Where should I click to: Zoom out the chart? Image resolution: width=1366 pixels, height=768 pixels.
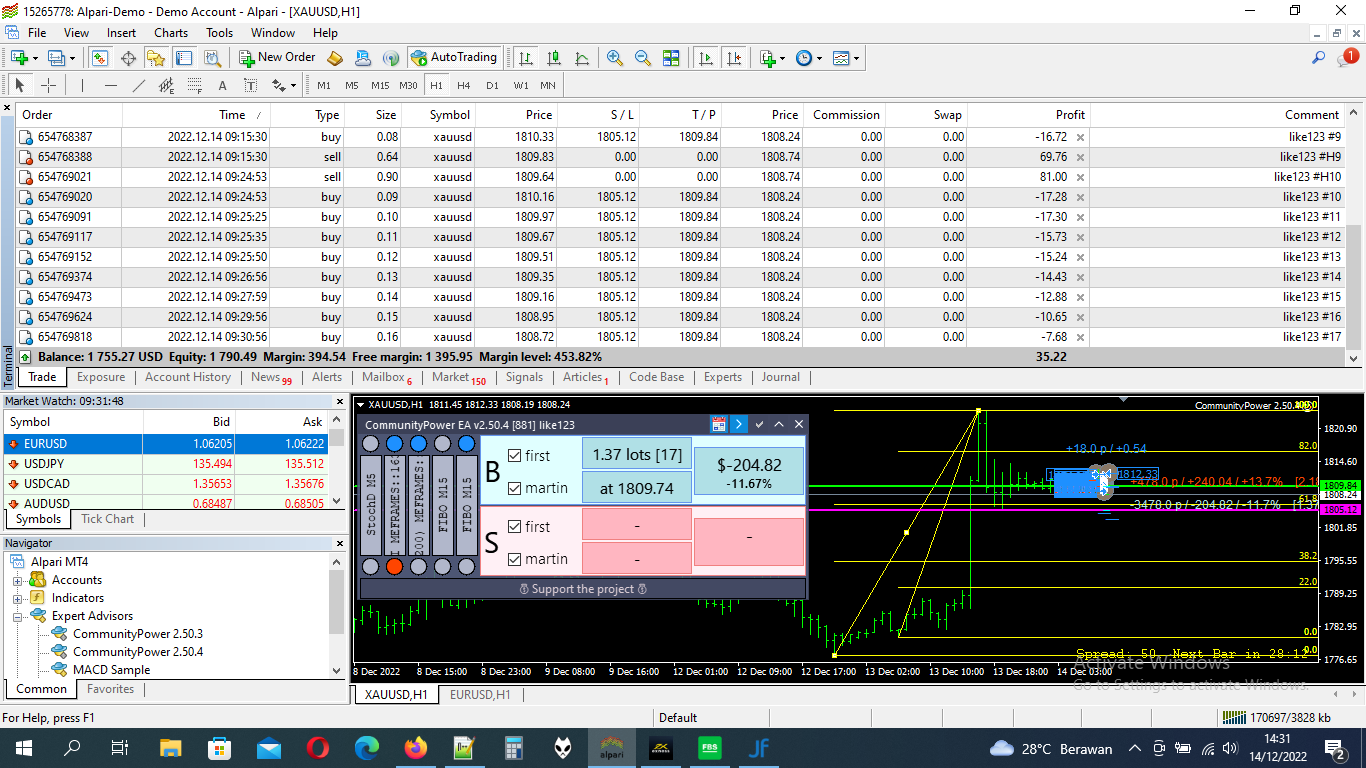(643, 58)
